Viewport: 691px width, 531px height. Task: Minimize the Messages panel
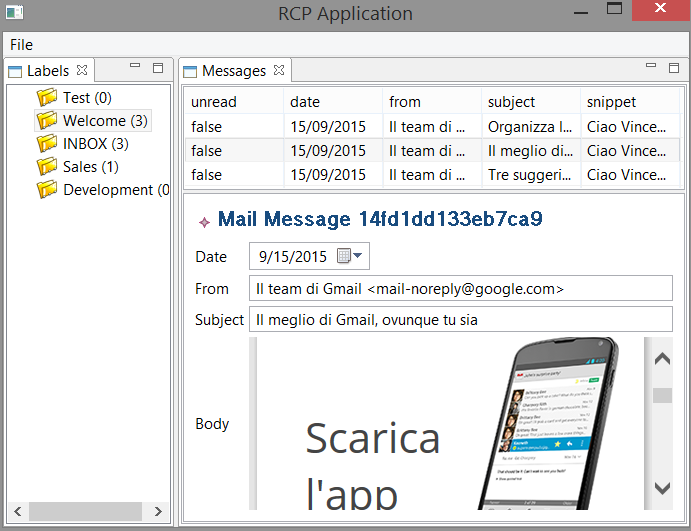coord(651,66)
